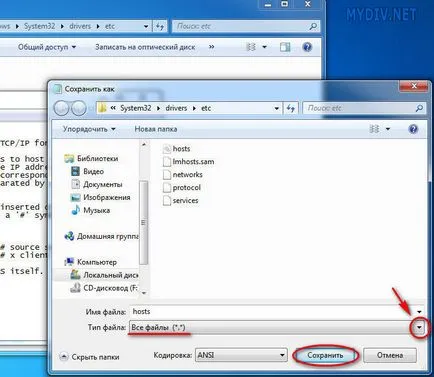This screenshot has width=434, height=377.
Task: Click the Сохранить button
Action: click(325, 355)
